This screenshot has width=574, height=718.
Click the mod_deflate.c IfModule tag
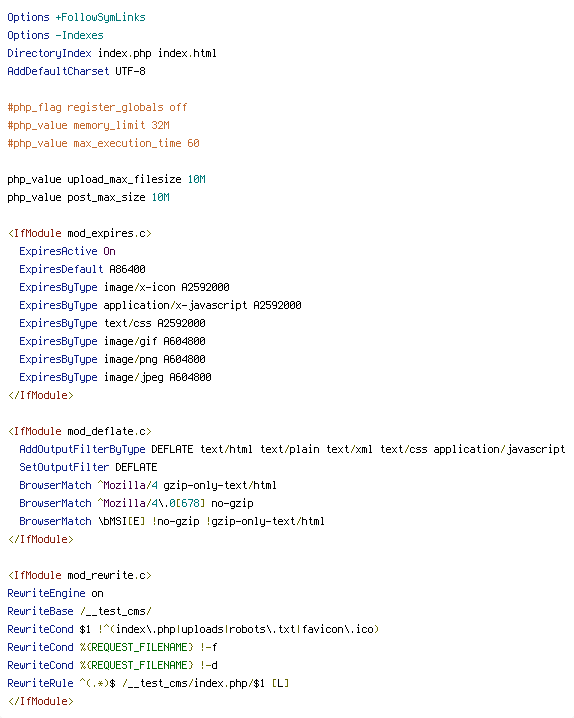tap(80, 431)
